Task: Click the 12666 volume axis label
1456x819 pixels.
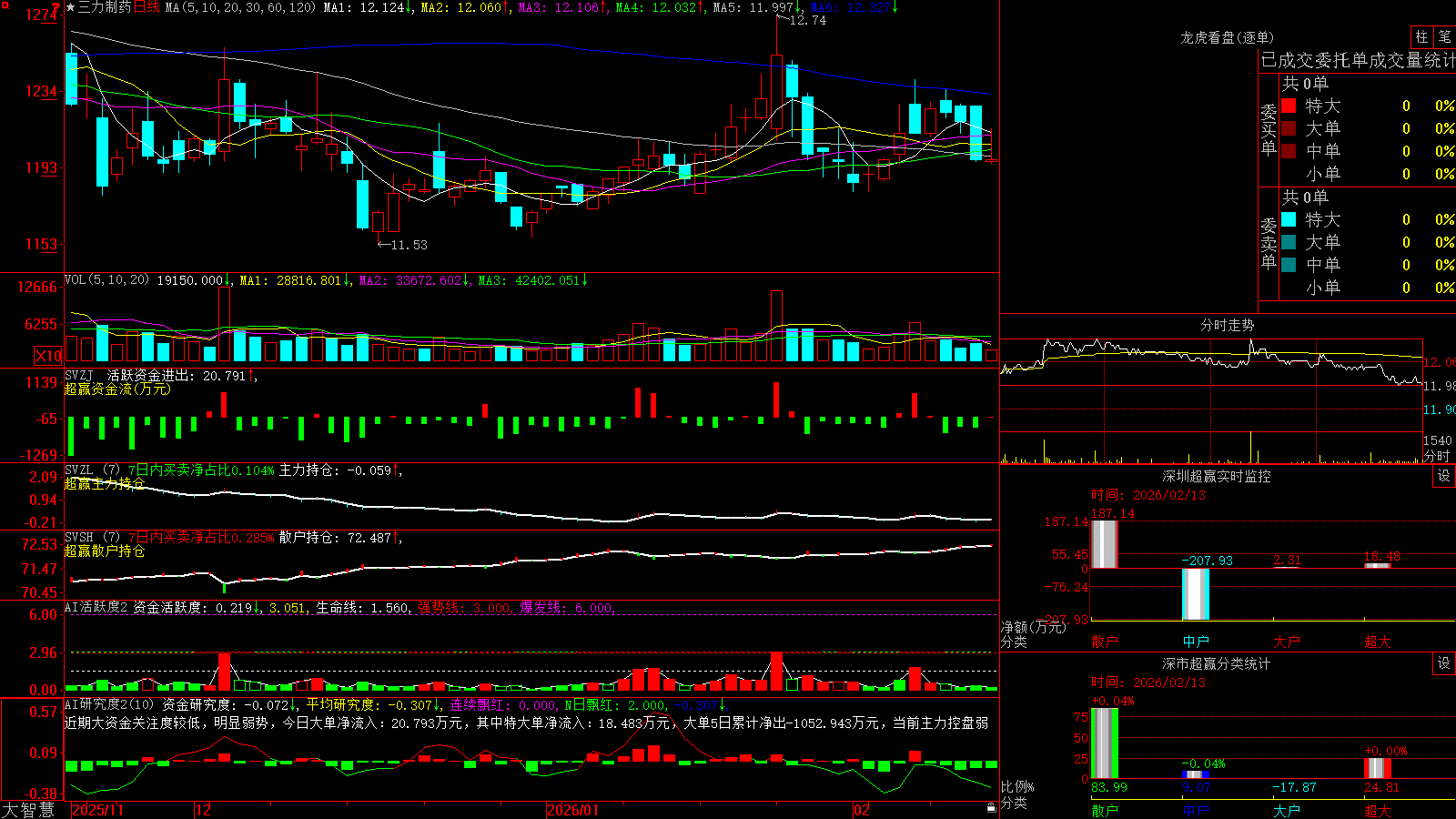Action: (37, 288)
